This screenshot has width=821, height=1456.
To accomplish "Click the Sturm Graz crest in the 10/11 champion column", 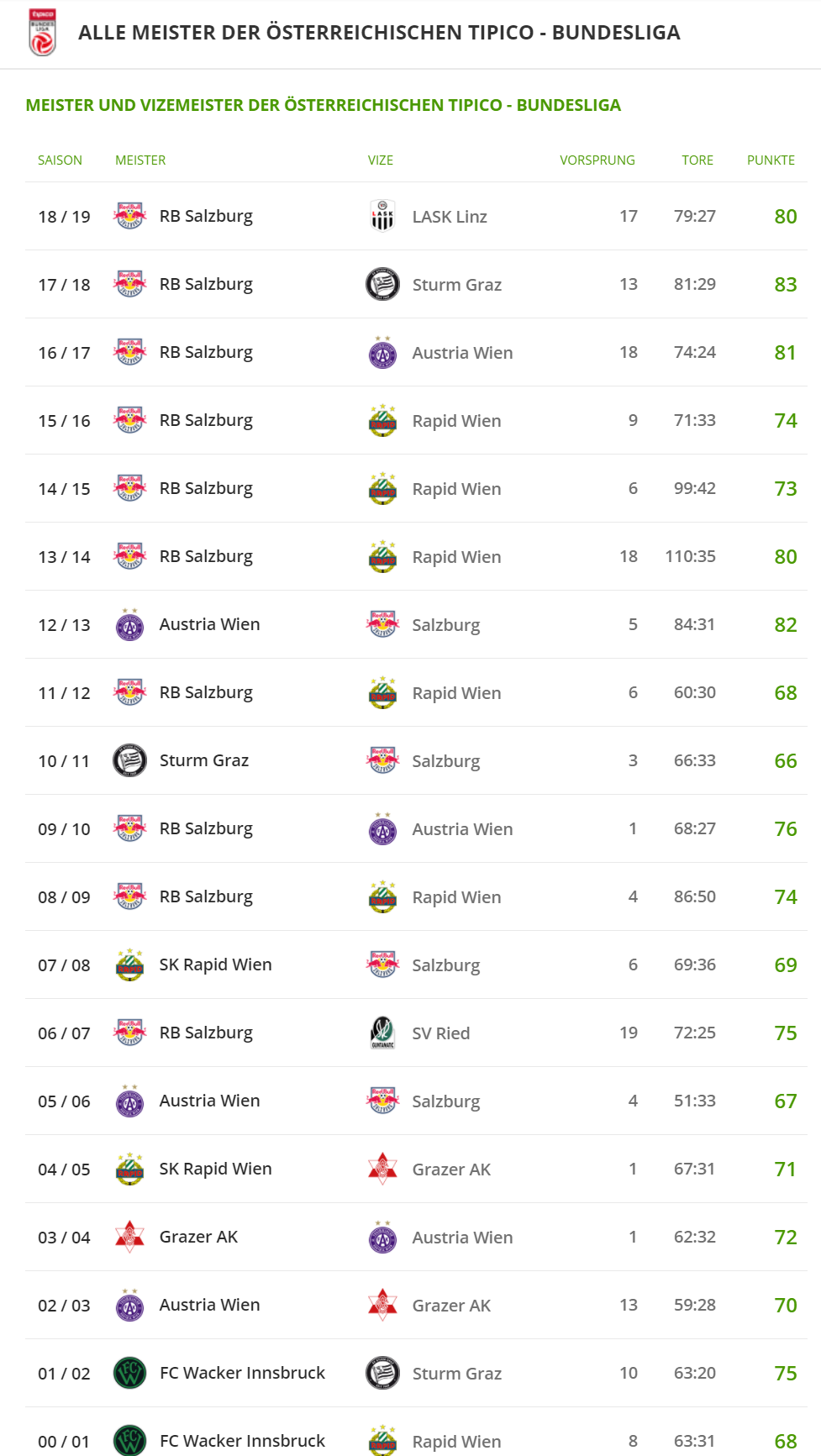I will [130, 760].
